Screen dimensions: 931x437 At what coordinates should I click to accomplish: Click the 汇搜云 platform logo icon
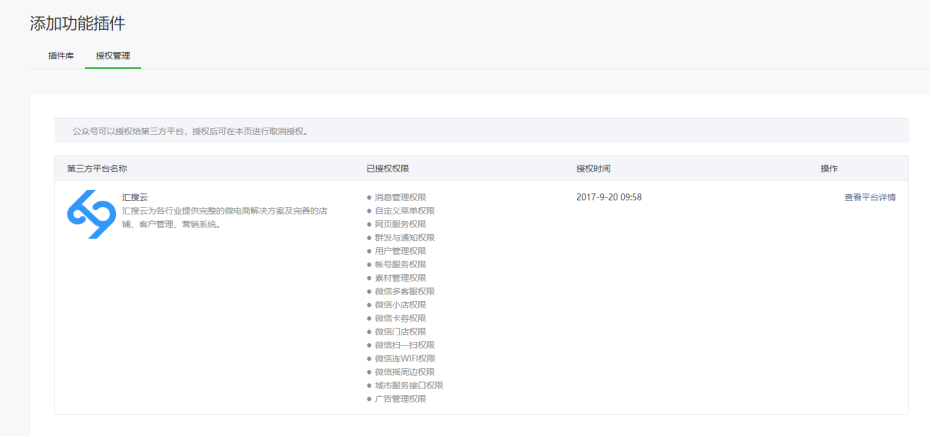pyautogui.click(x=91, y=214)
